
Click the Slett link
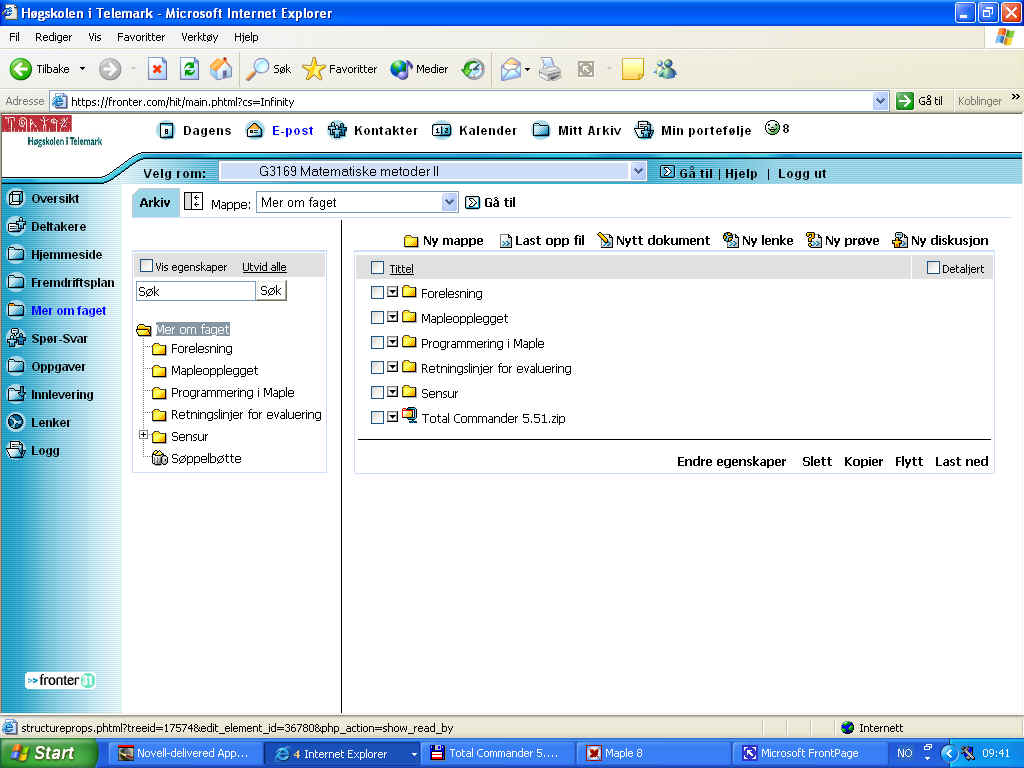tap(817, 462)
